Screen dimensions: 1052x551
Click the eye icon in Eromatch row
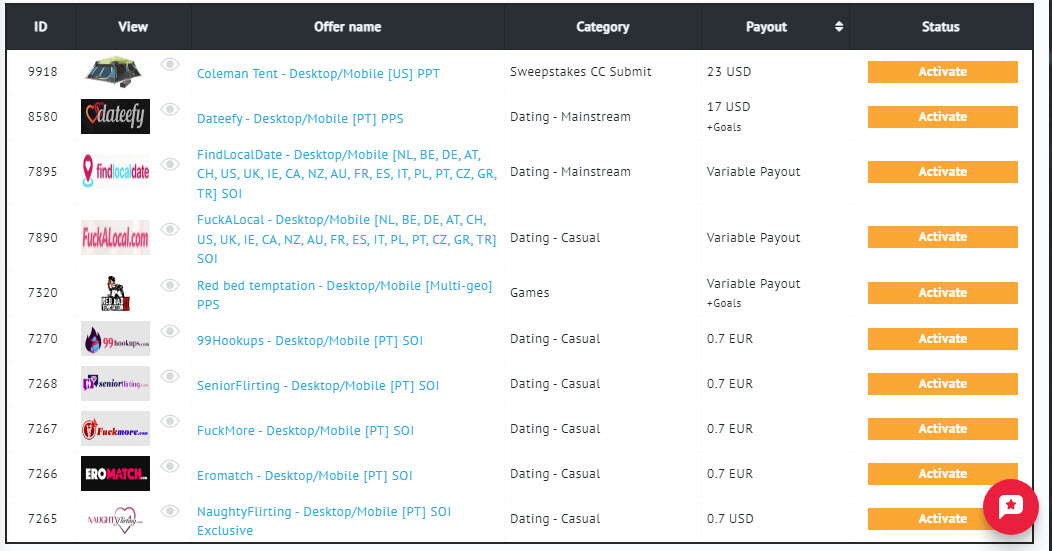click(x=170, y=466)
